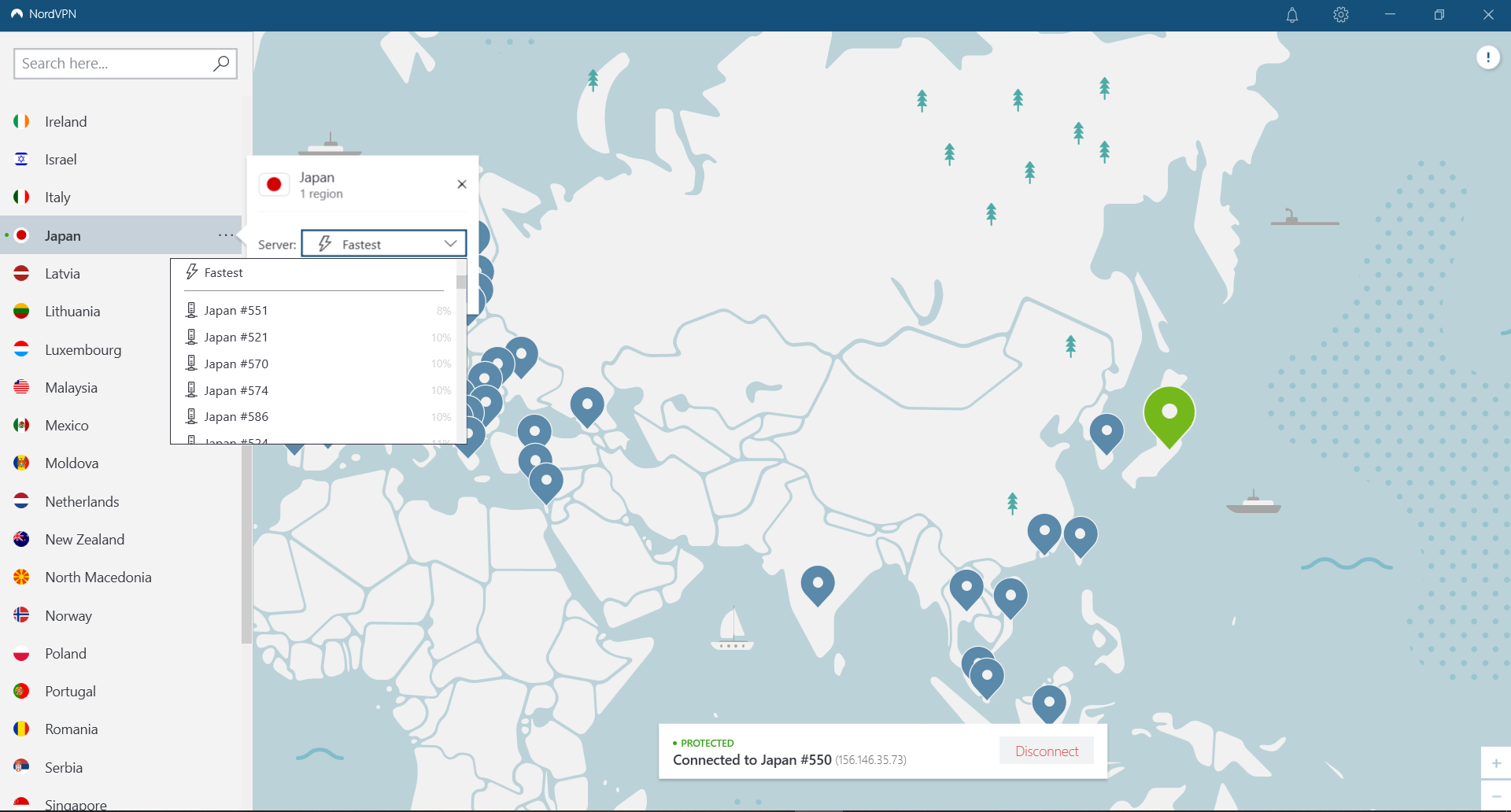The image size is (1511, 812).
Task: Select Serbia in country list
Action: pos(120,767)
